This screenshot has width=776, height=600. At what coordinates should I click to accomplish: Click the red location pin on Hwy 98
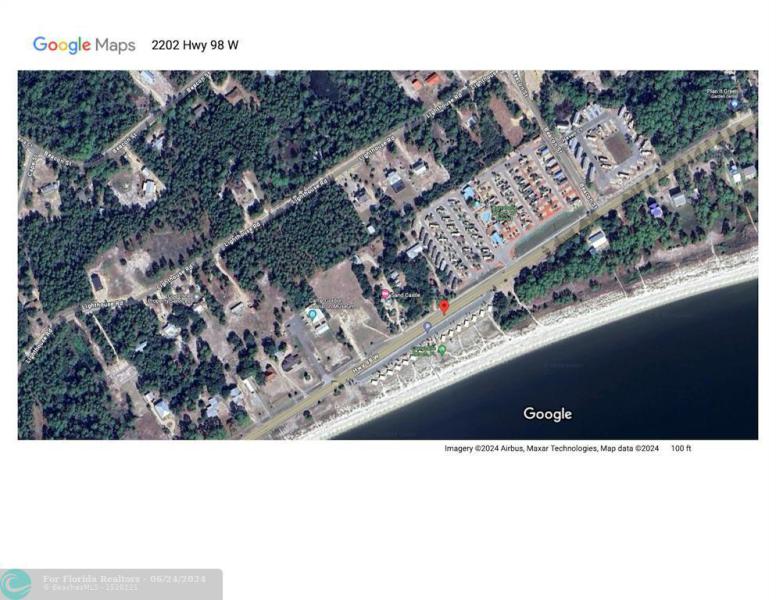(444, 306)
